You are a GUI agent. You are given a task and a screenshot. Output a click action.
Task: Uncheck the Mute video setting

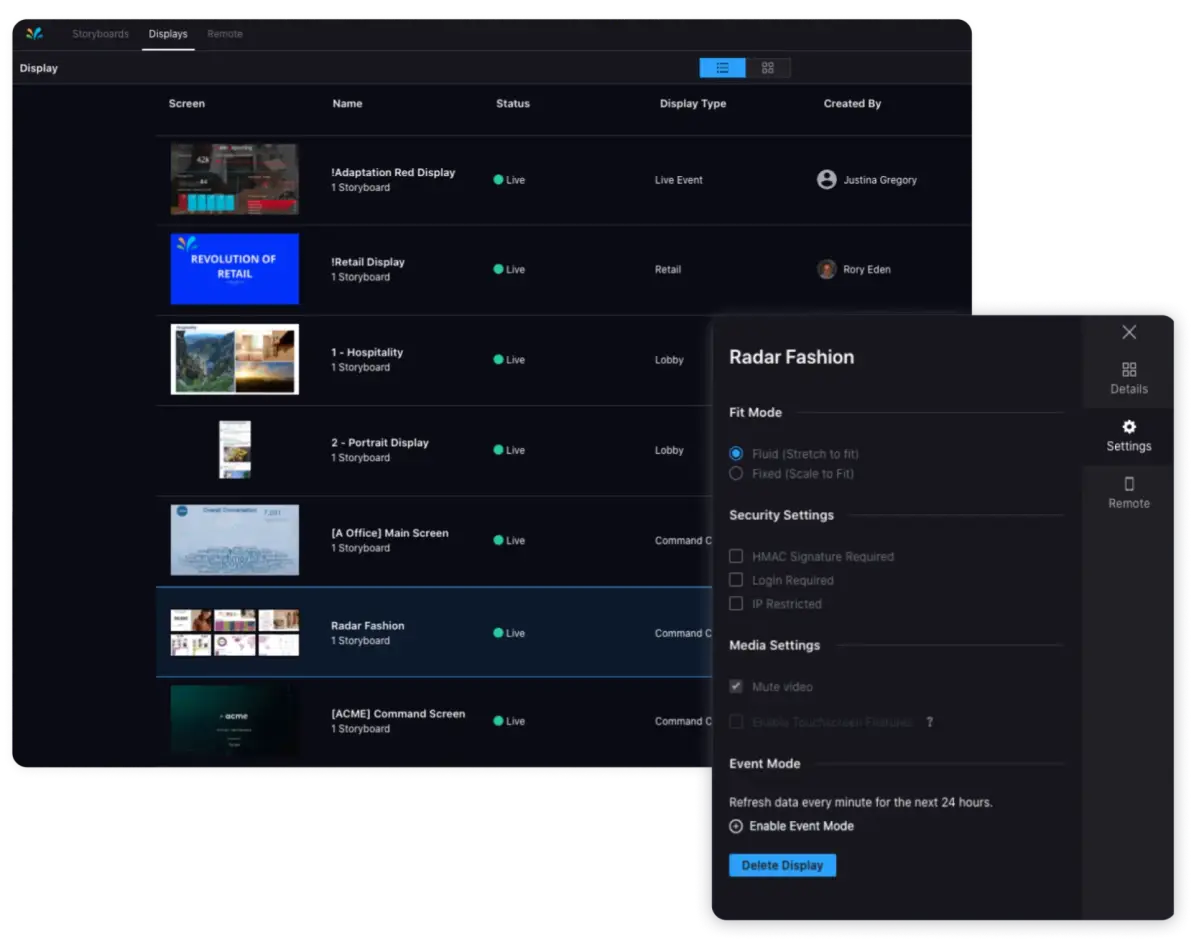tap(737, 687)
